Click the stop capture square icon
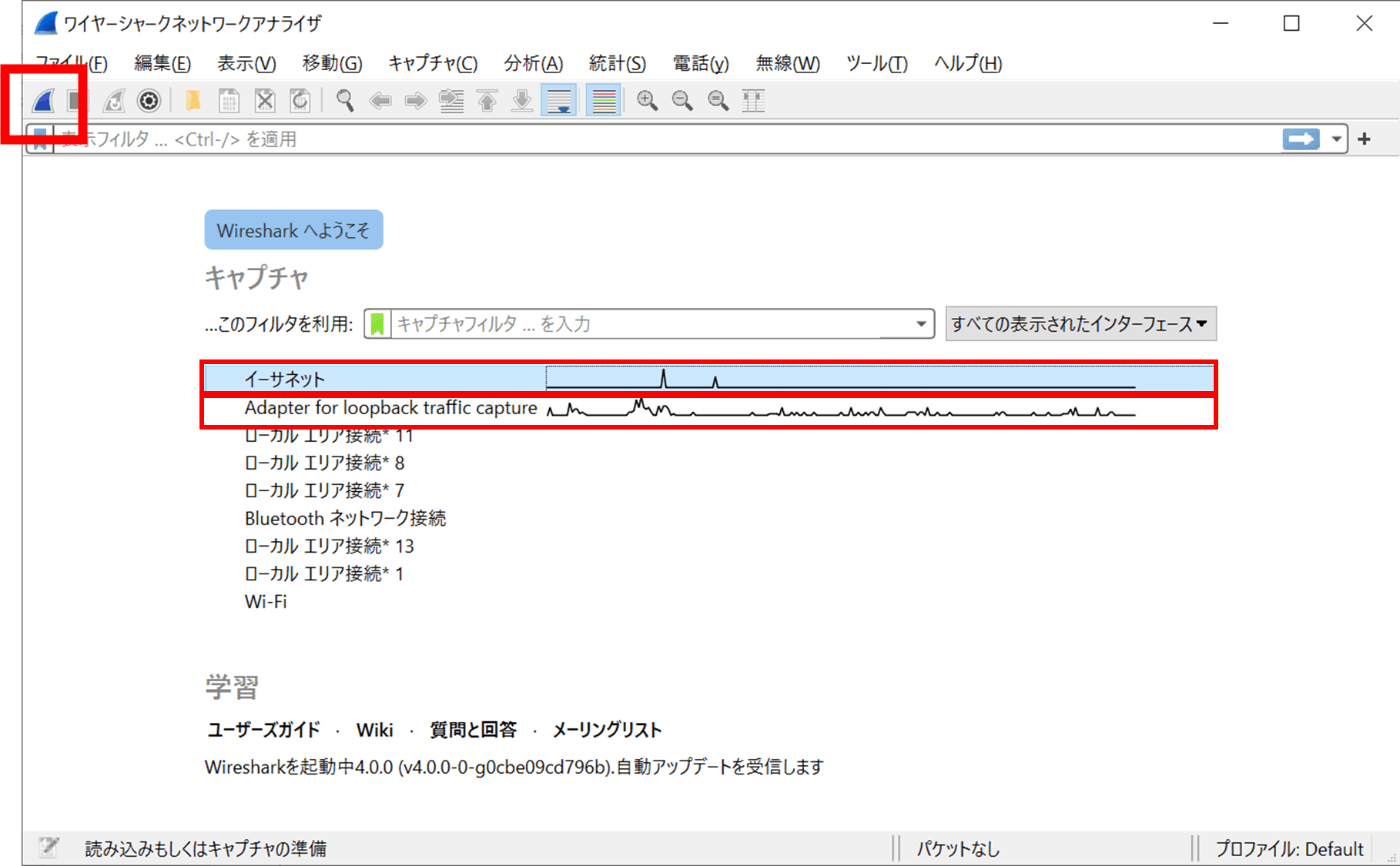Viewport: 1400px width, 866px height. pyautogui.click(x=76, y=100)
